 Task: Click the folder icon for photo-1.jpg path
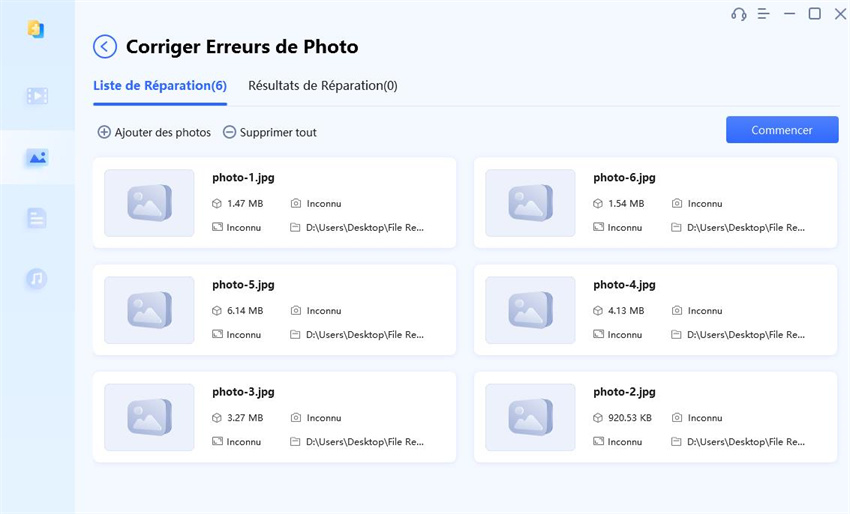coord(295,228)
